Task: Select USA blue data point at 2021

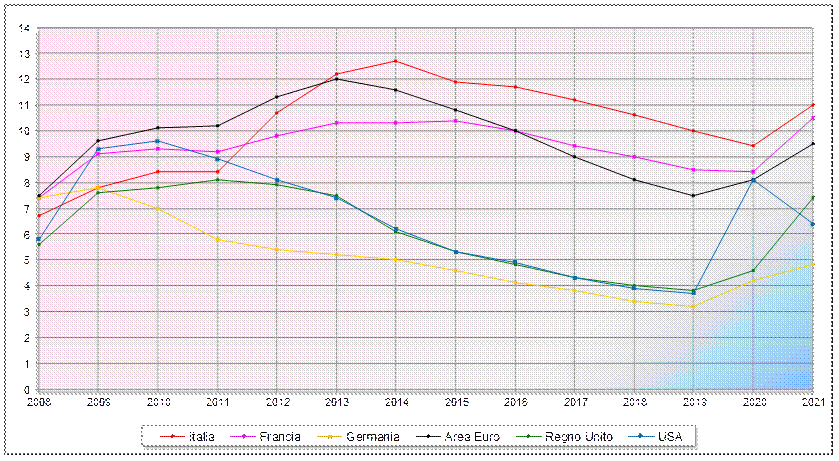Action: tap(813, 224)
